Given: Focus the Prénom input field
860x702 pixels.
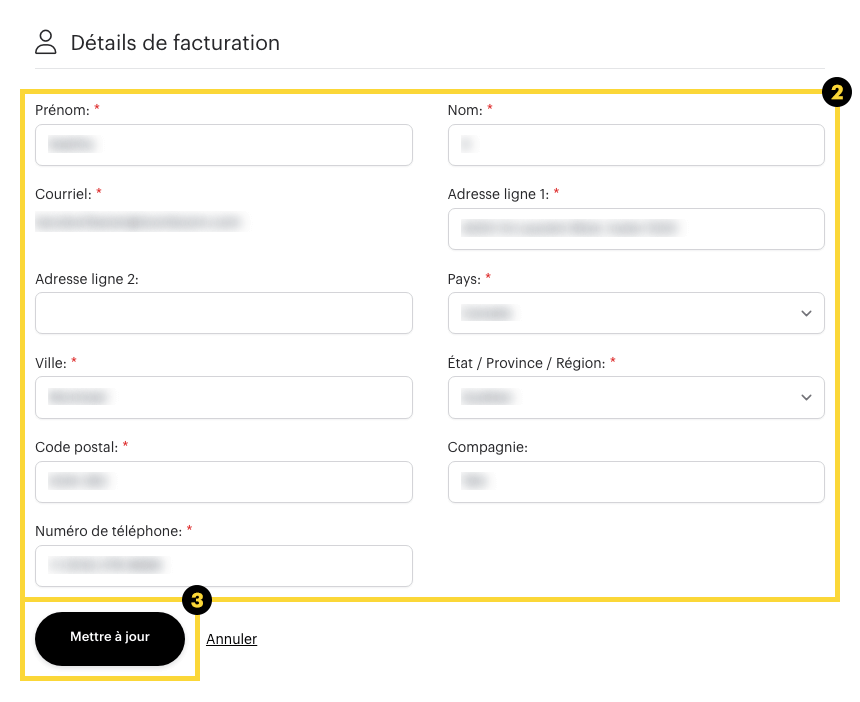Looking at the screenshot, I should coord(223,145).
